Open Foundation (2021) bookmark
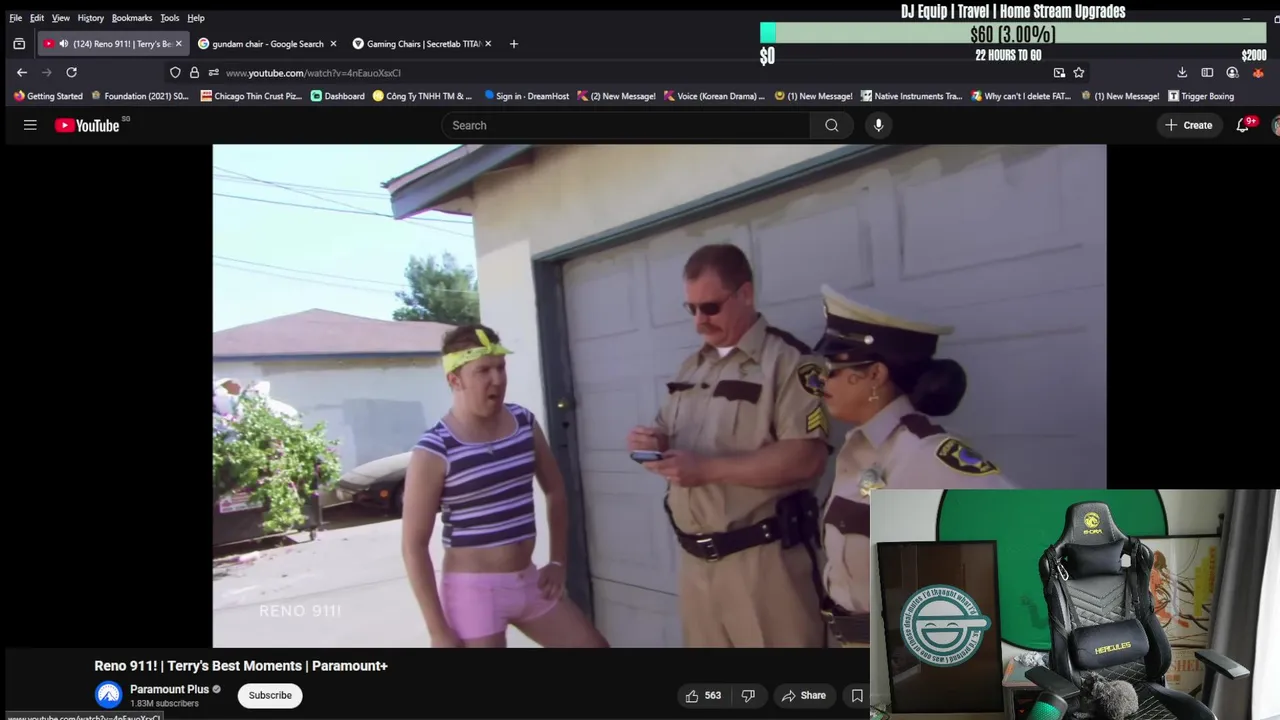Image resolution: width=1280 pixels, height=720 pixels. click(140, 96)
